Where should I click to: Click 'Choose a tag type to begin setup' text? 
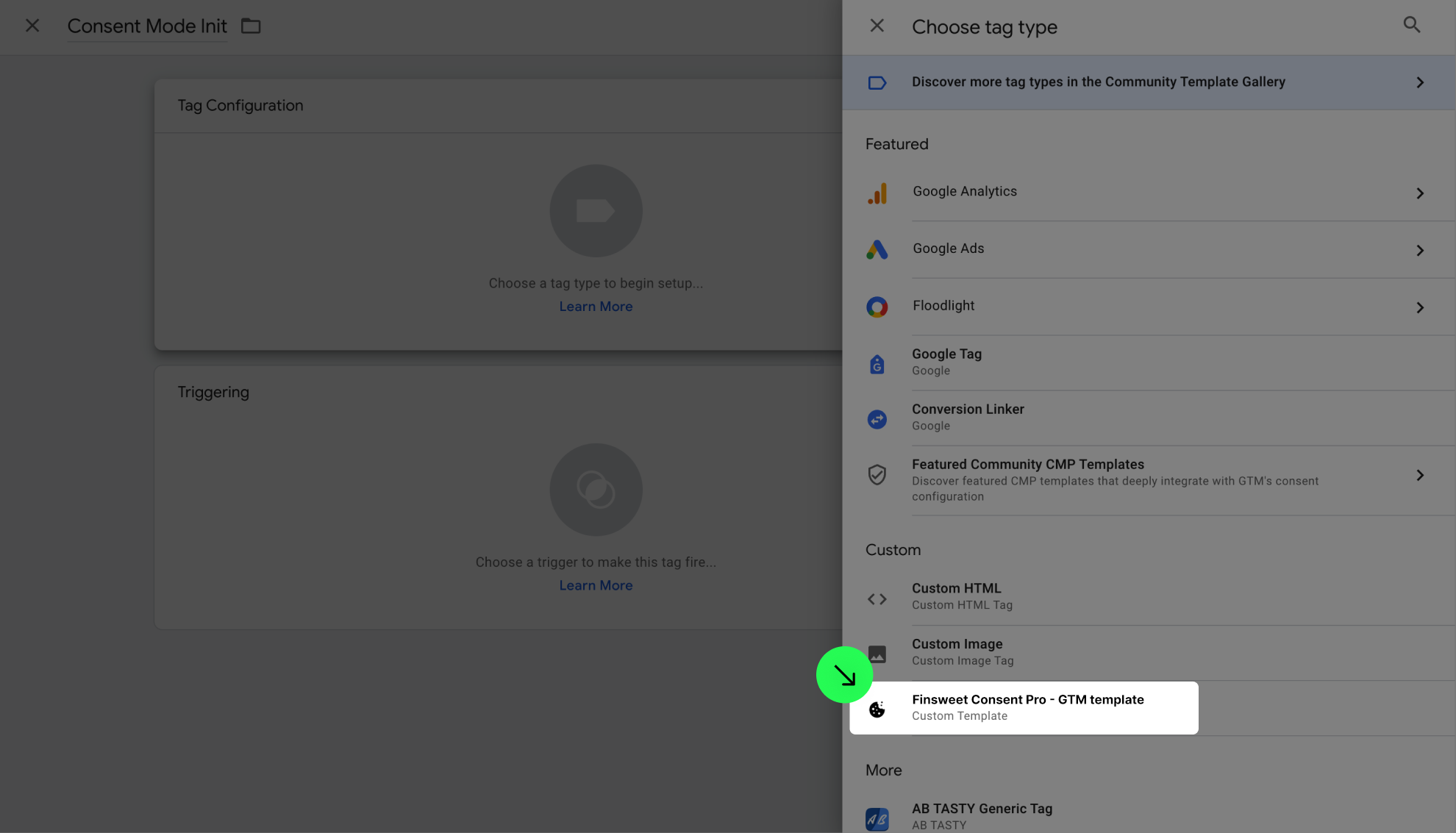[596, 283]
